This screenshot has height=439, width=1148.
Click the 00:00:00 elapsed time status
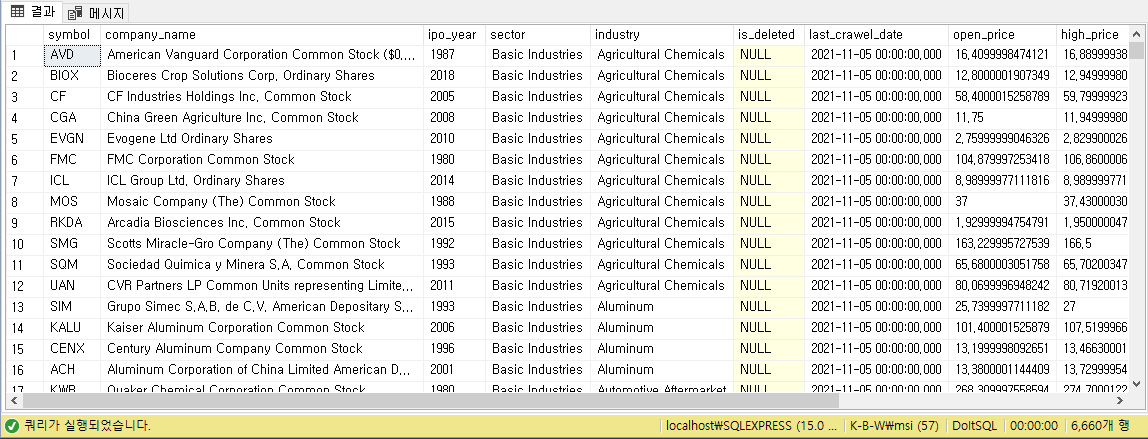click(x=1033, y=425)
